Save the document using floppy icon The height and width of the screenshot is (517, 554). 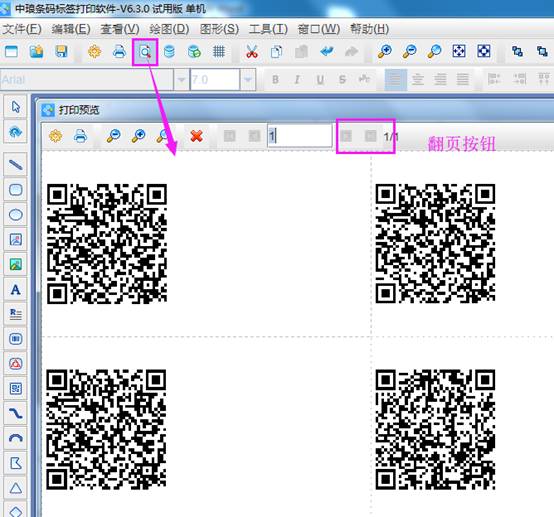(x=61, y=52)
